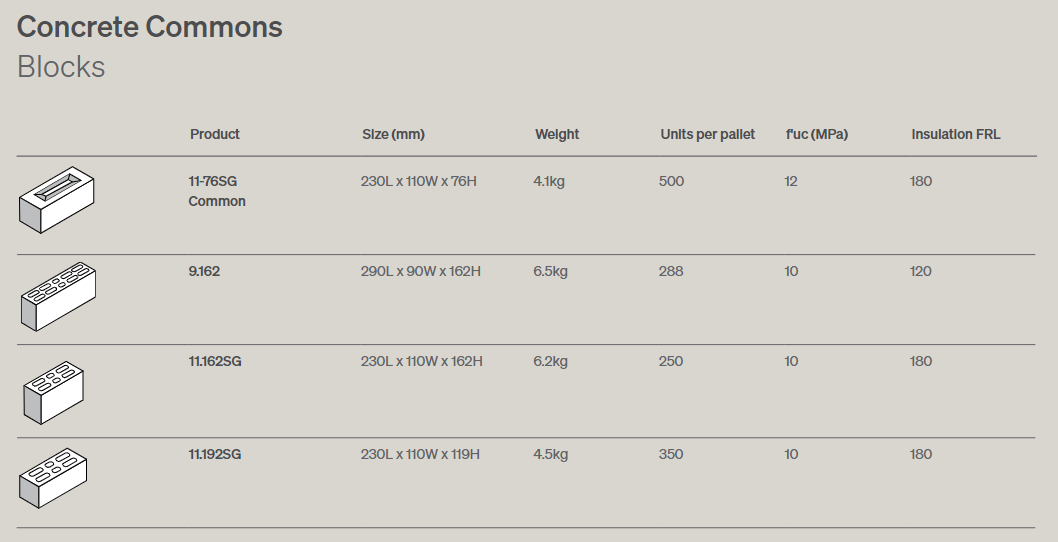Click the 11-76SG Common block illustration
This screenshot has width=1058, height=542.
pyautogui.click(x=57, y=200)
